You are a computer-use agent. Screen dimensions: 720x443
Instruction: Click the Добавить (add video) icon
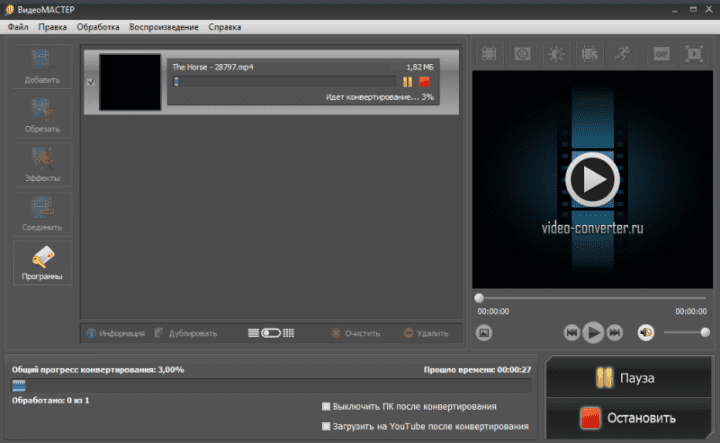(x=42, y=67)
